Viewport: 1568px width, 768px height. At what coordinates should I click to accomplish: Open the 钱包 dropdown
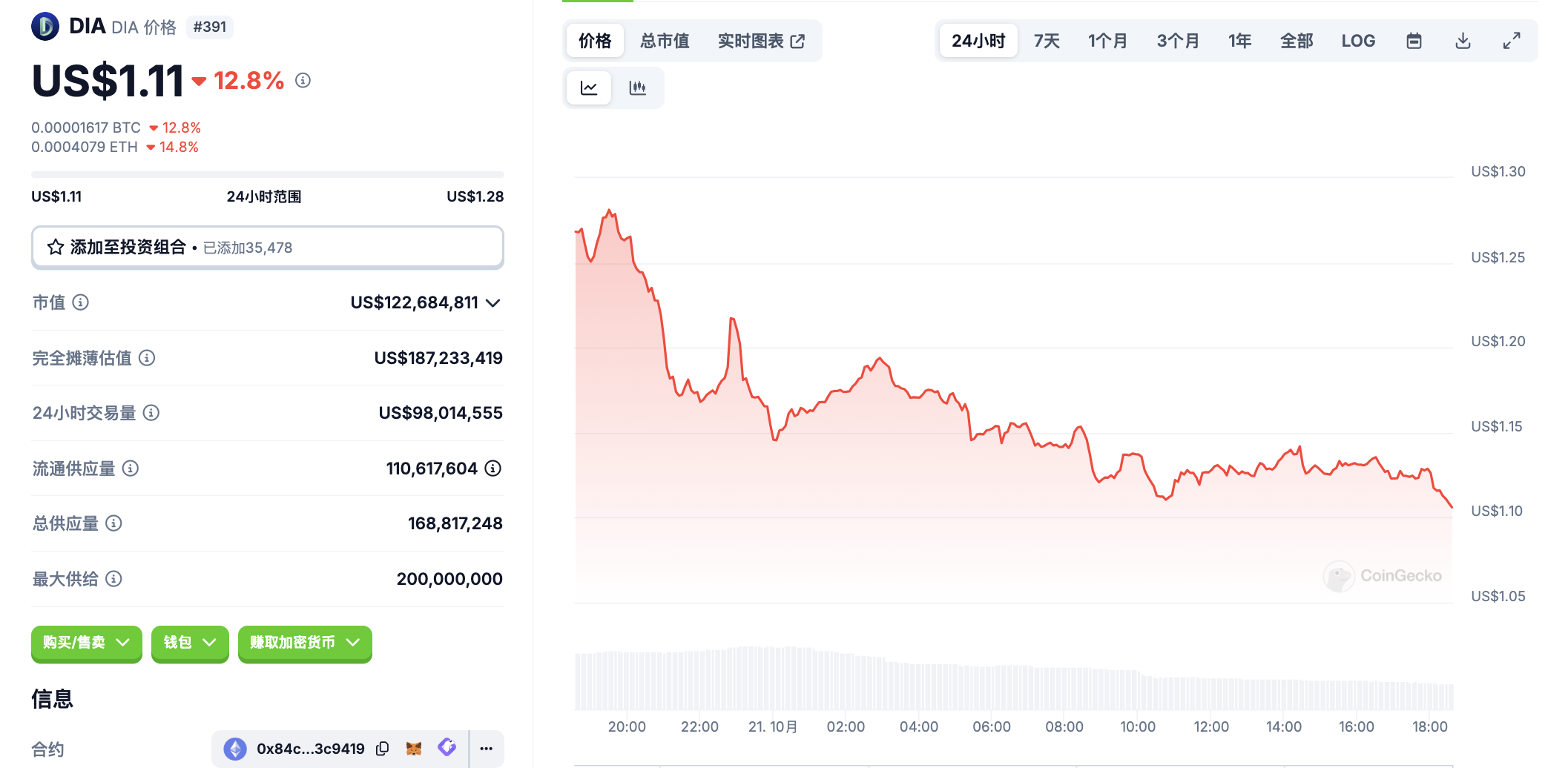(190, 643)
